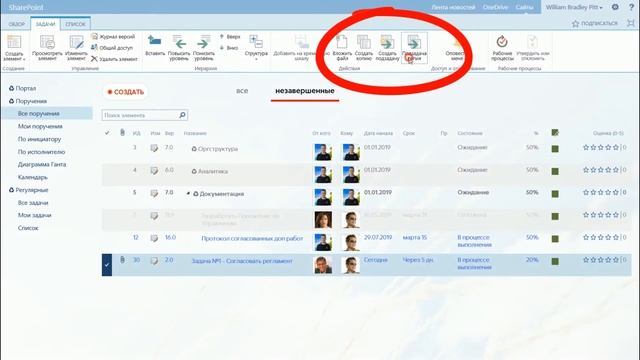Viewport: 640px width, 360px height.
Task: Select the все view
Action: click(242, 91)
